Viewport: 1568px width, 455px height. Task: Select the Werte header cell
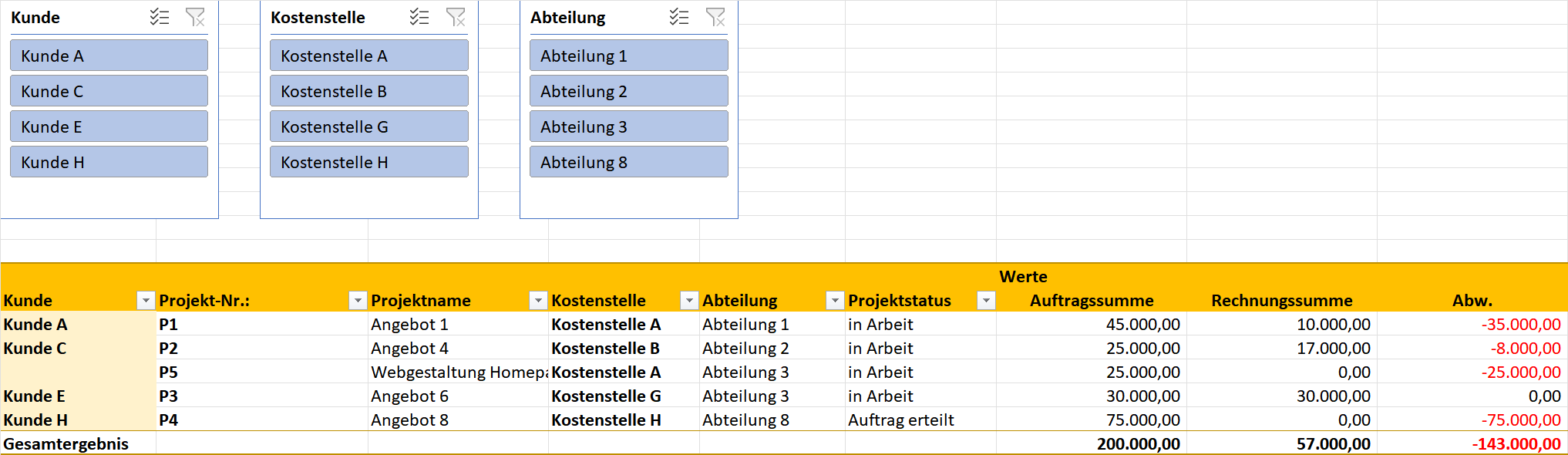pos(1023,276)
